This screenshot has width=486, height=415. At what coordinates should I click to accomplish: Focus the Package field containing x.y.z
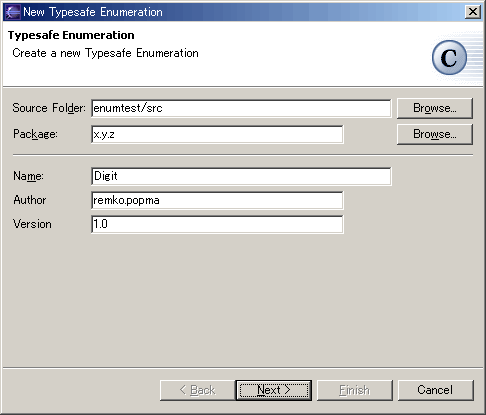pyautogui.click(x=217, y=134)
